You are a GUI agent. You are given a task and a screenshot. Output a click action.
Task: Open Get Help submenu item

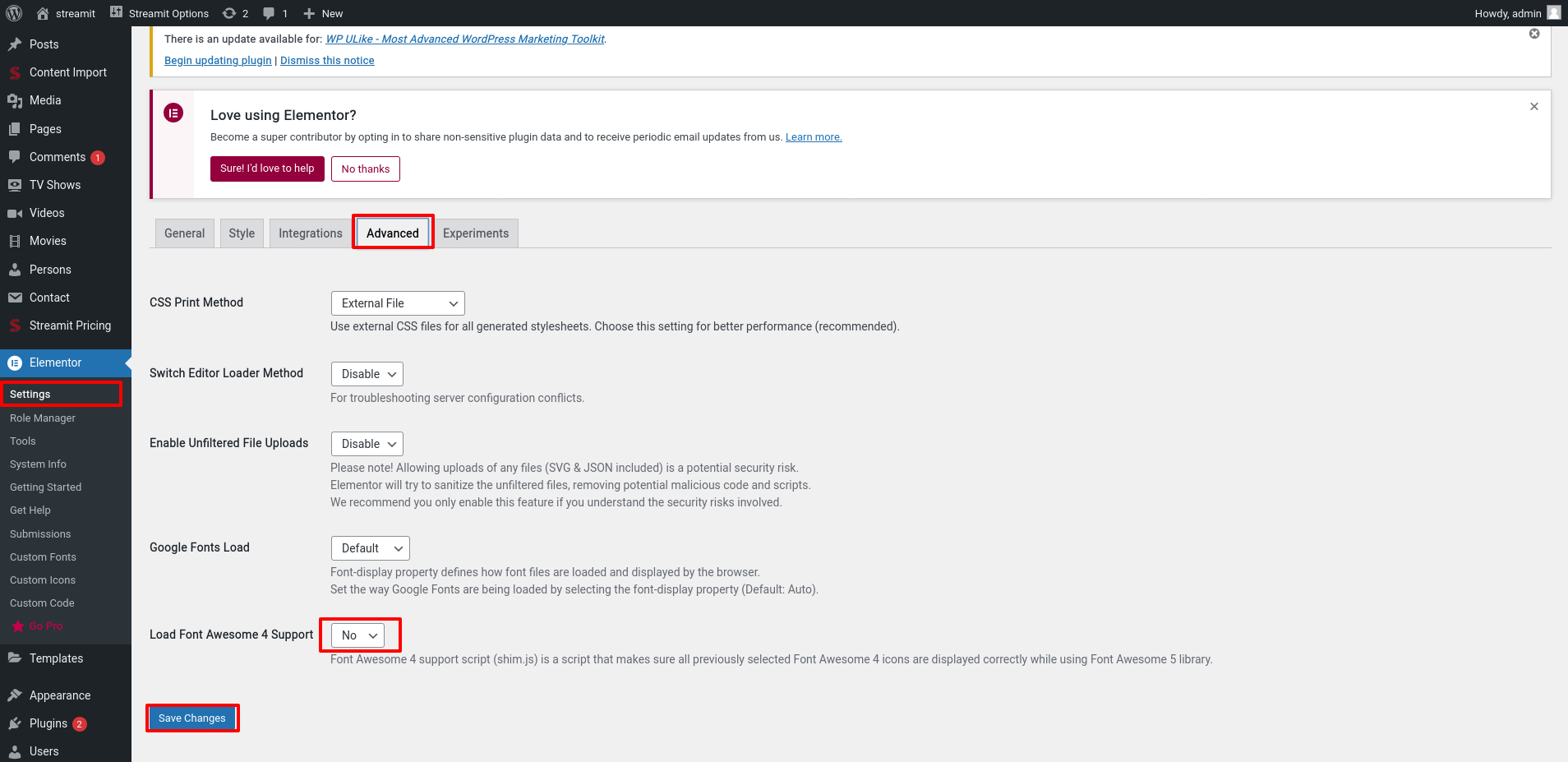tap(30, 510)
